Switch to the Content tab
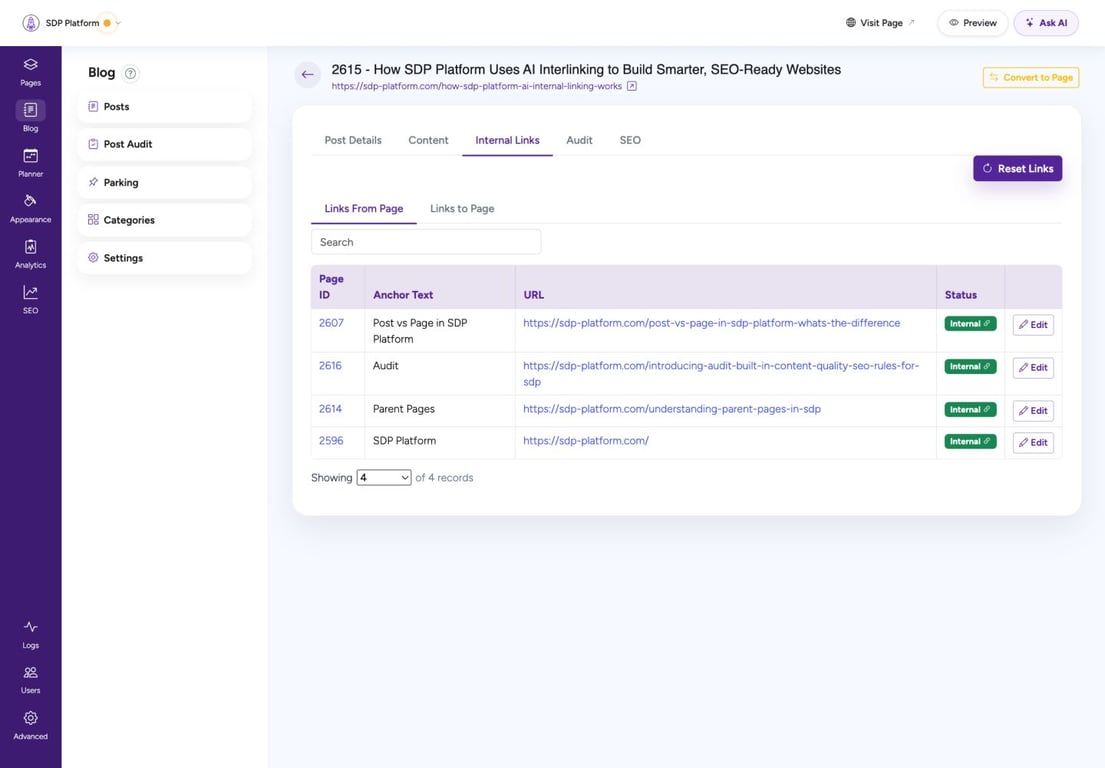This screenshot has width=1105, height=768. point(428,140)
